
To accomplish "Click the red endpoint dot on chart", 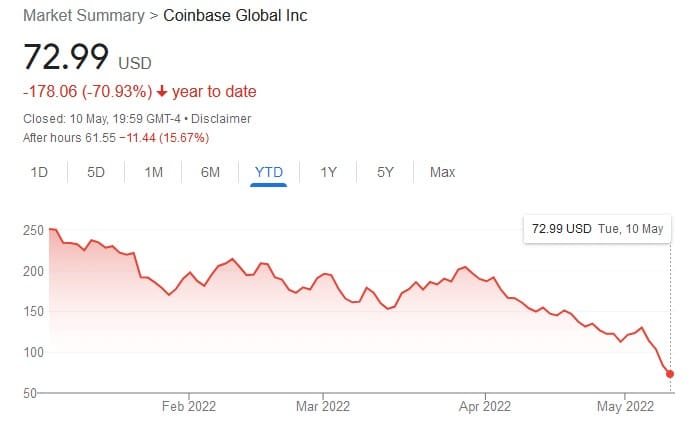I will (670, 374).
